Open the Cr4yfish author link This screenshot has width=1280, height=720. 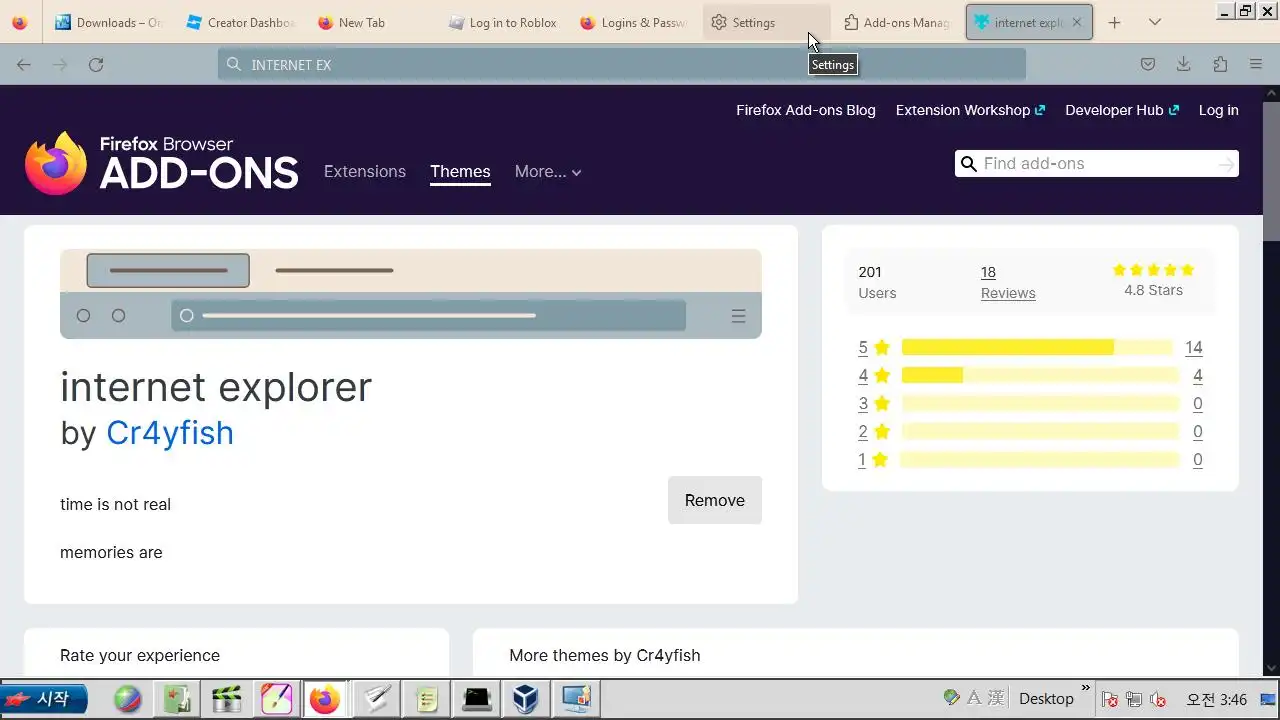pos(170,432)
